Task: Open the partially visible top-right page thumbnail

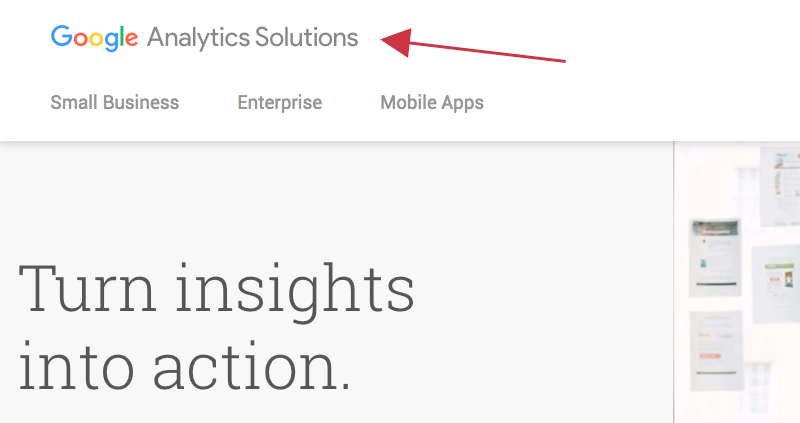Action: point(781,185)
